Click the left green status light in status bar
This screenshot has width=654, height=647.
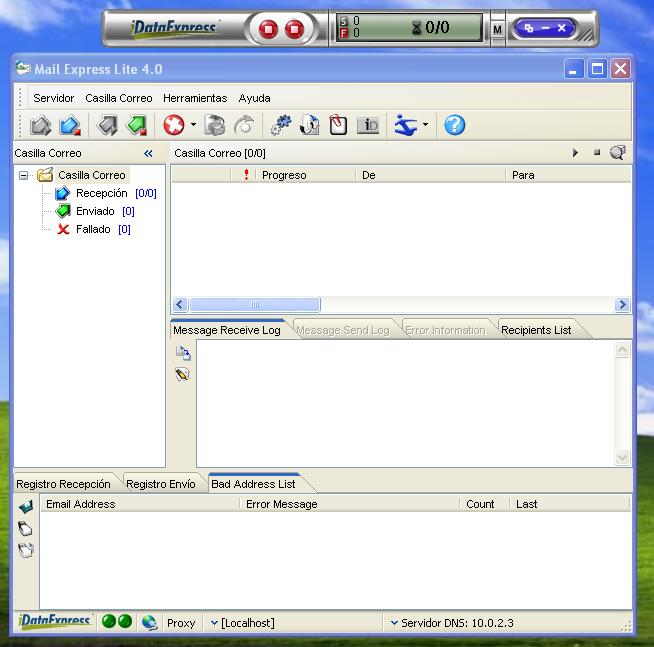click(x=109, y=621)
